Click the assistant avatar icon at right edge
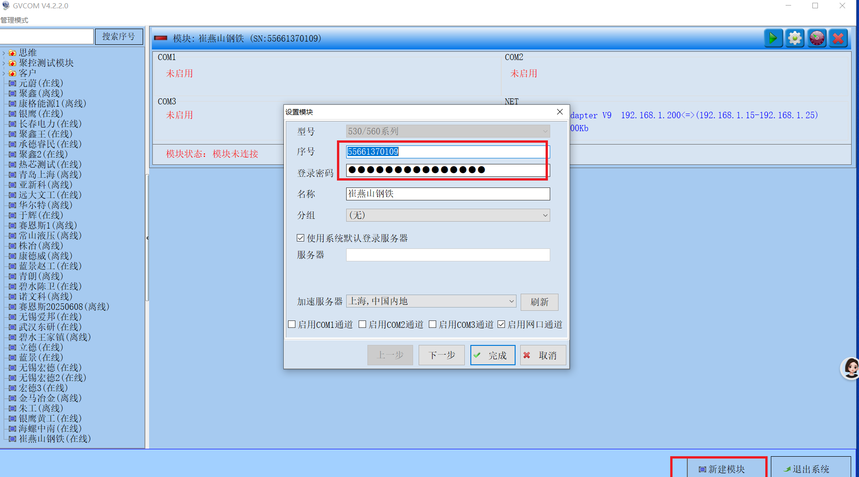 pyautogui.click(x=851, y=368)
